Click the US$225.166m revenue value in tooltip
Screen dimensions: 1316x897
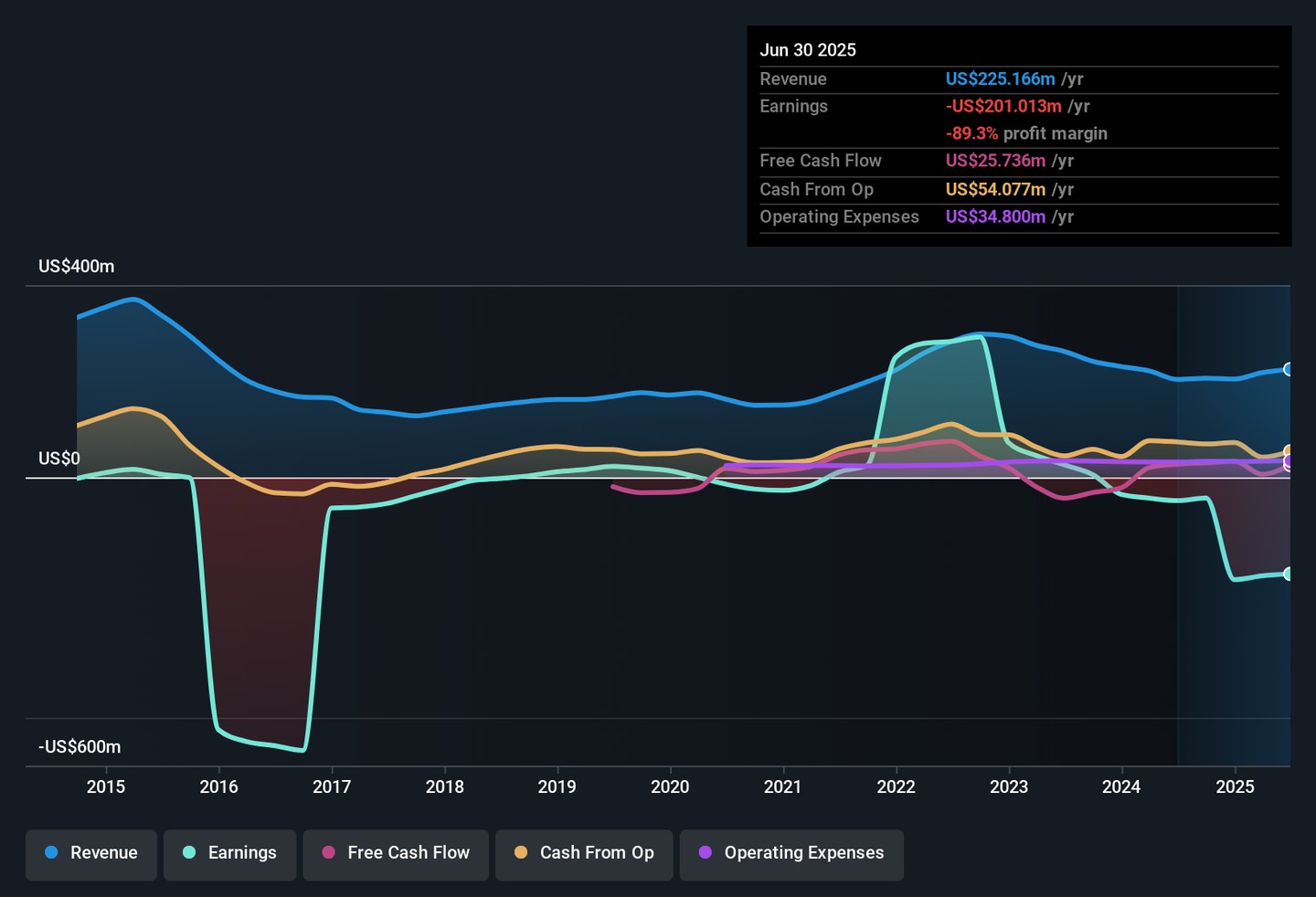(x=1000, y=79)
